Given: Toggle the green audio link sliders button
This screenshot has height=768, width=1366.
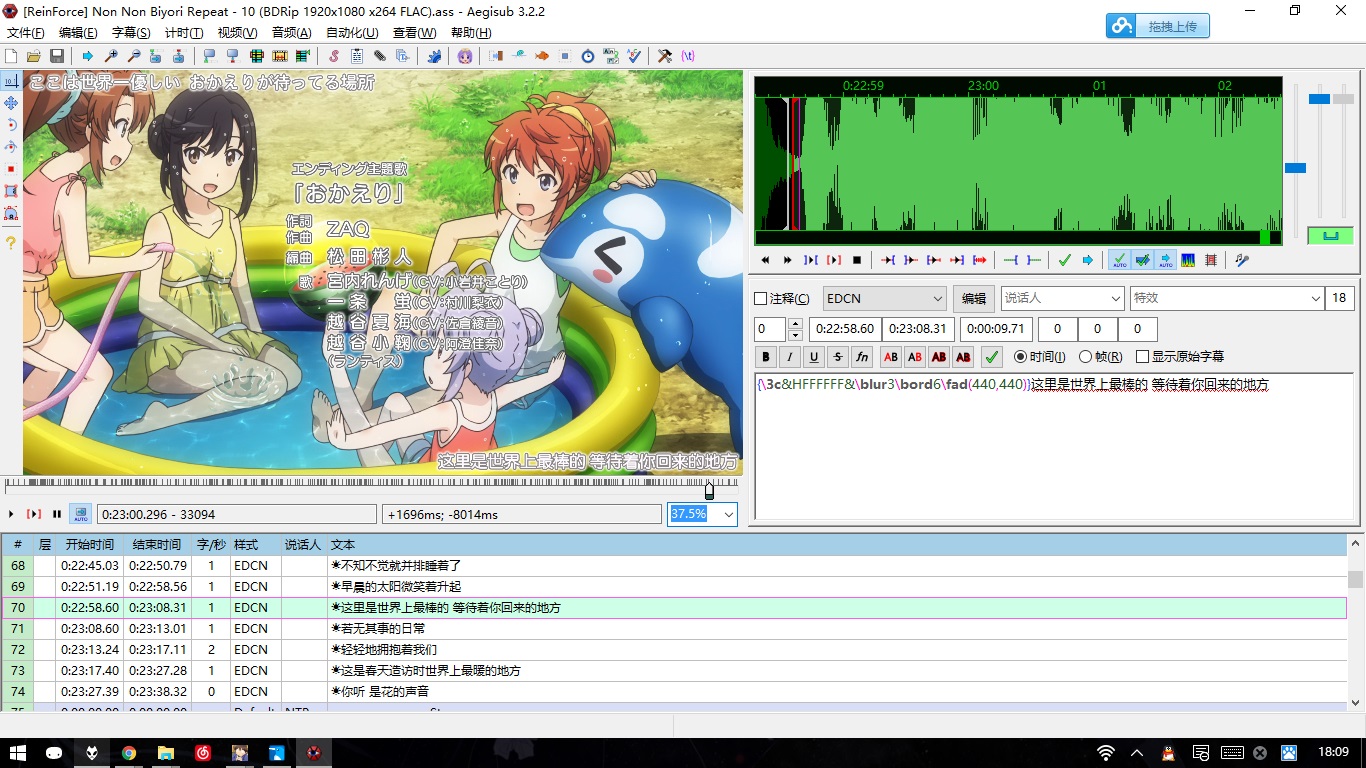Looking at the screenshot, I should click(1330, 236).
